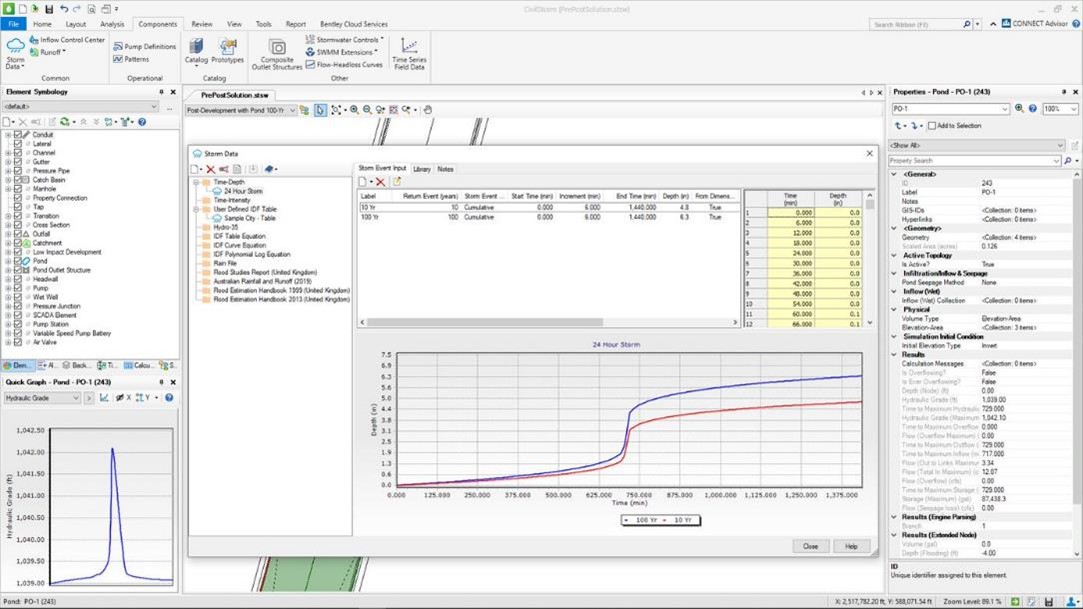This screenshot has height=609, width=1083.
Task: Uncheck the Conduit element in Element Symbology
Action: [18, 134]
